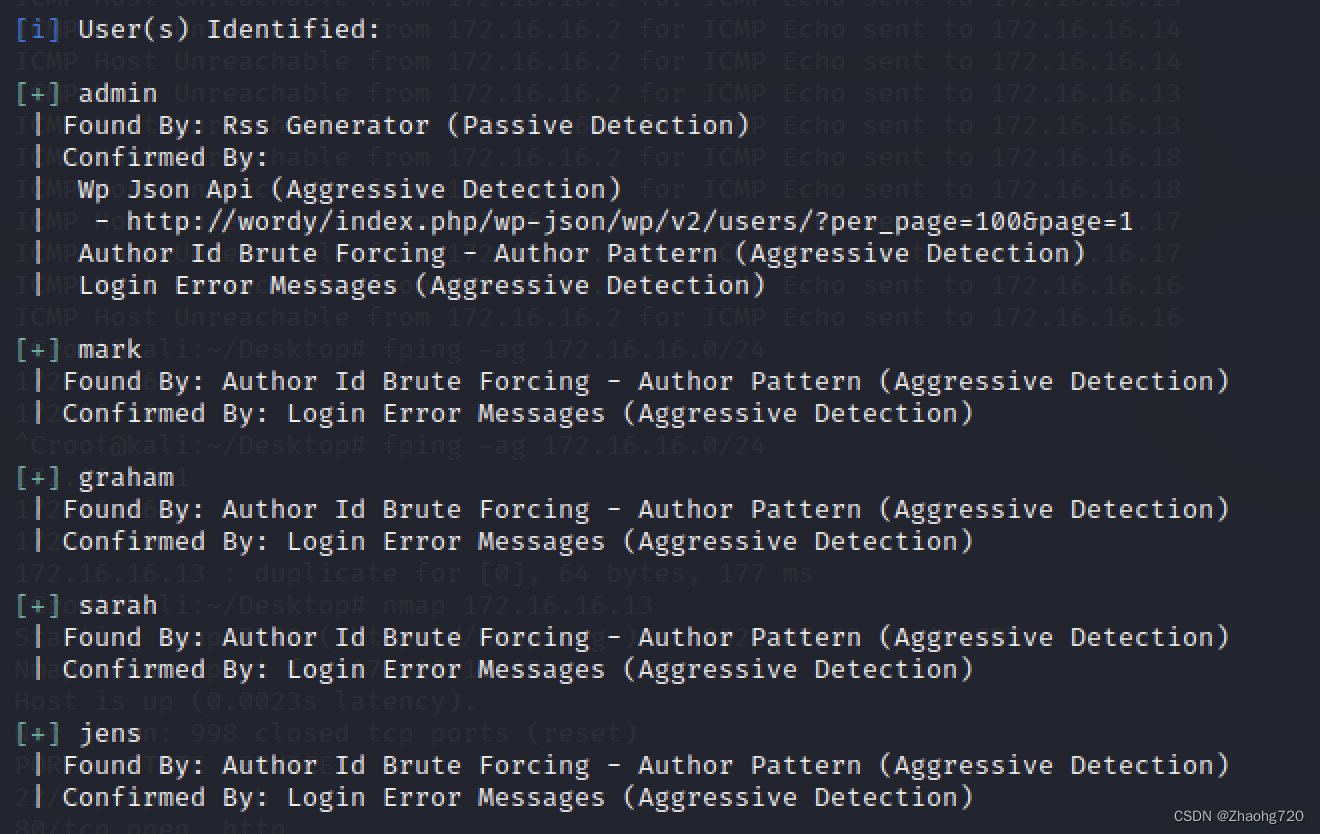Screen dimensions: 1320x834
Task: Click the "Found By" line under mark
Action: pyautogui.click(x=645, y=381)
